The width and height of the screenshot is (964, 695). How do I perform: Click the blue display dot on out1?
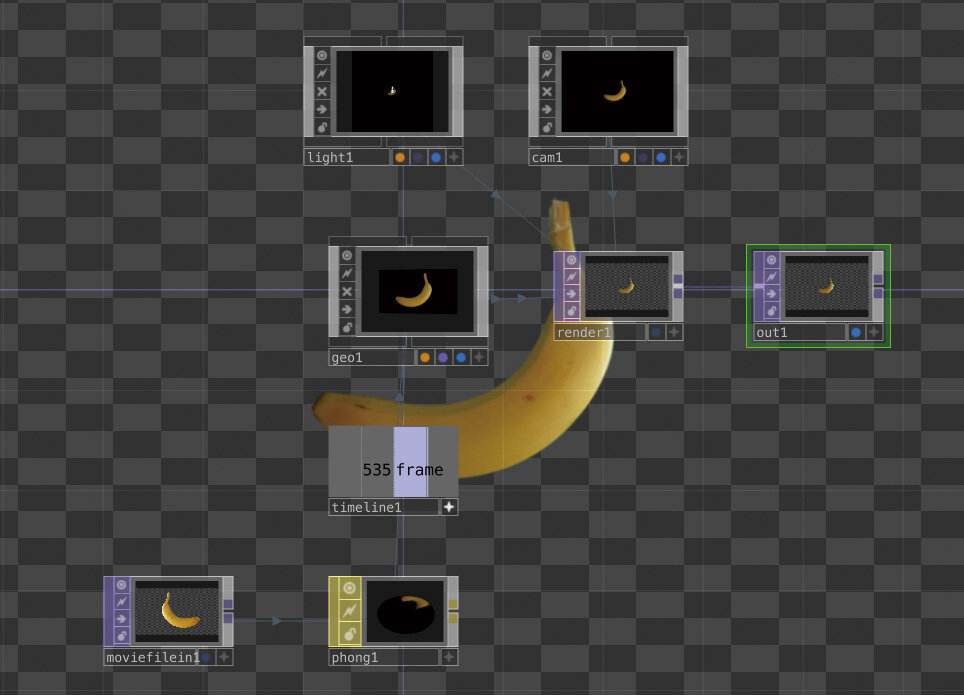pos(856,332)
